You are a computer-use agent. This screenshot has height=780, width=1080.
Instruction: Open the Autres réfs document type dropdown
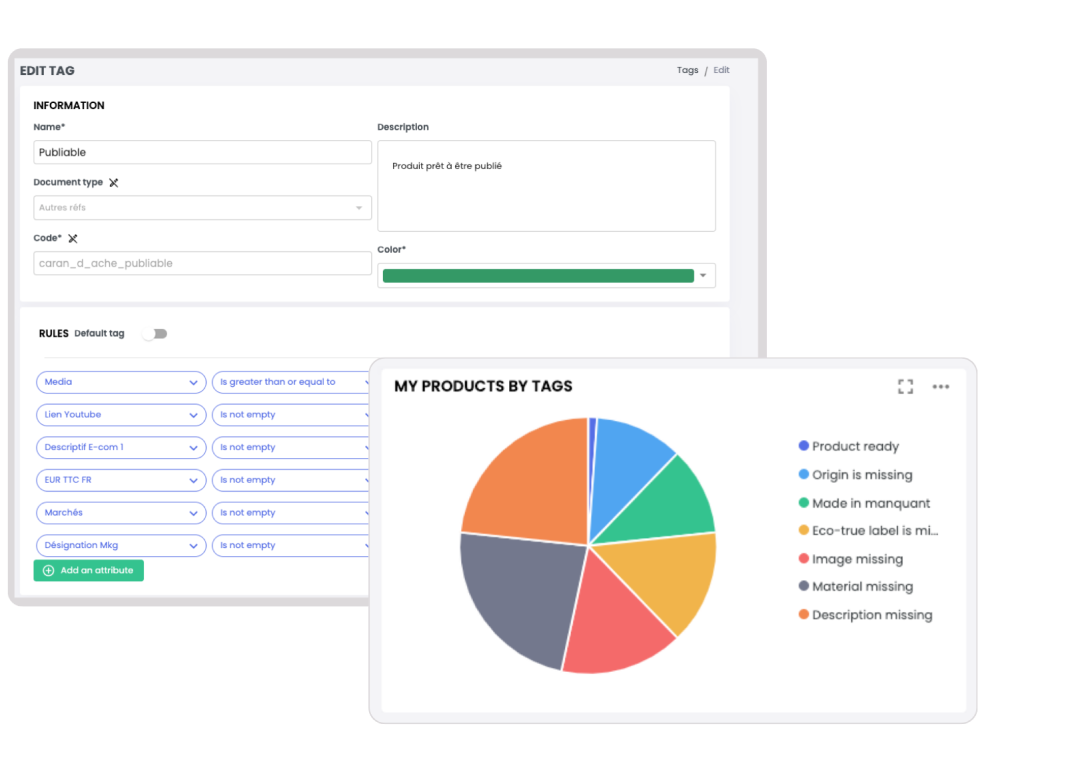pos(202,207)
